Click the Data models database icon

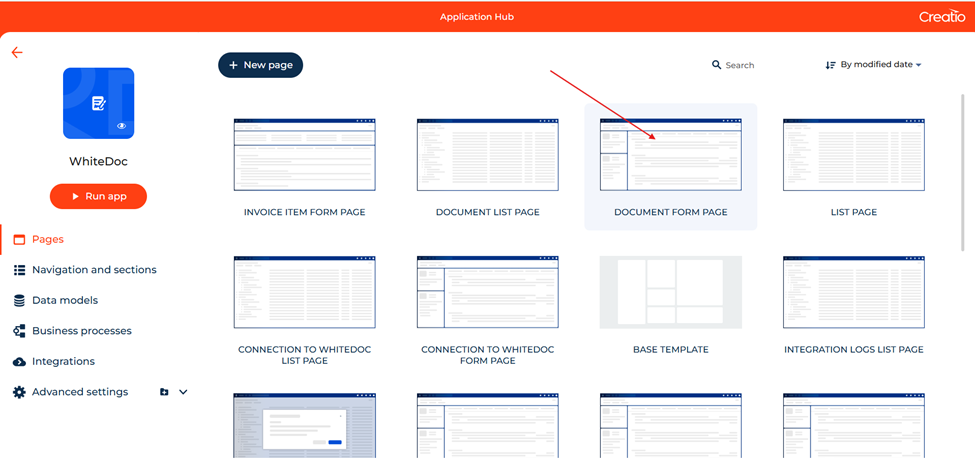[x=19, y=300]
